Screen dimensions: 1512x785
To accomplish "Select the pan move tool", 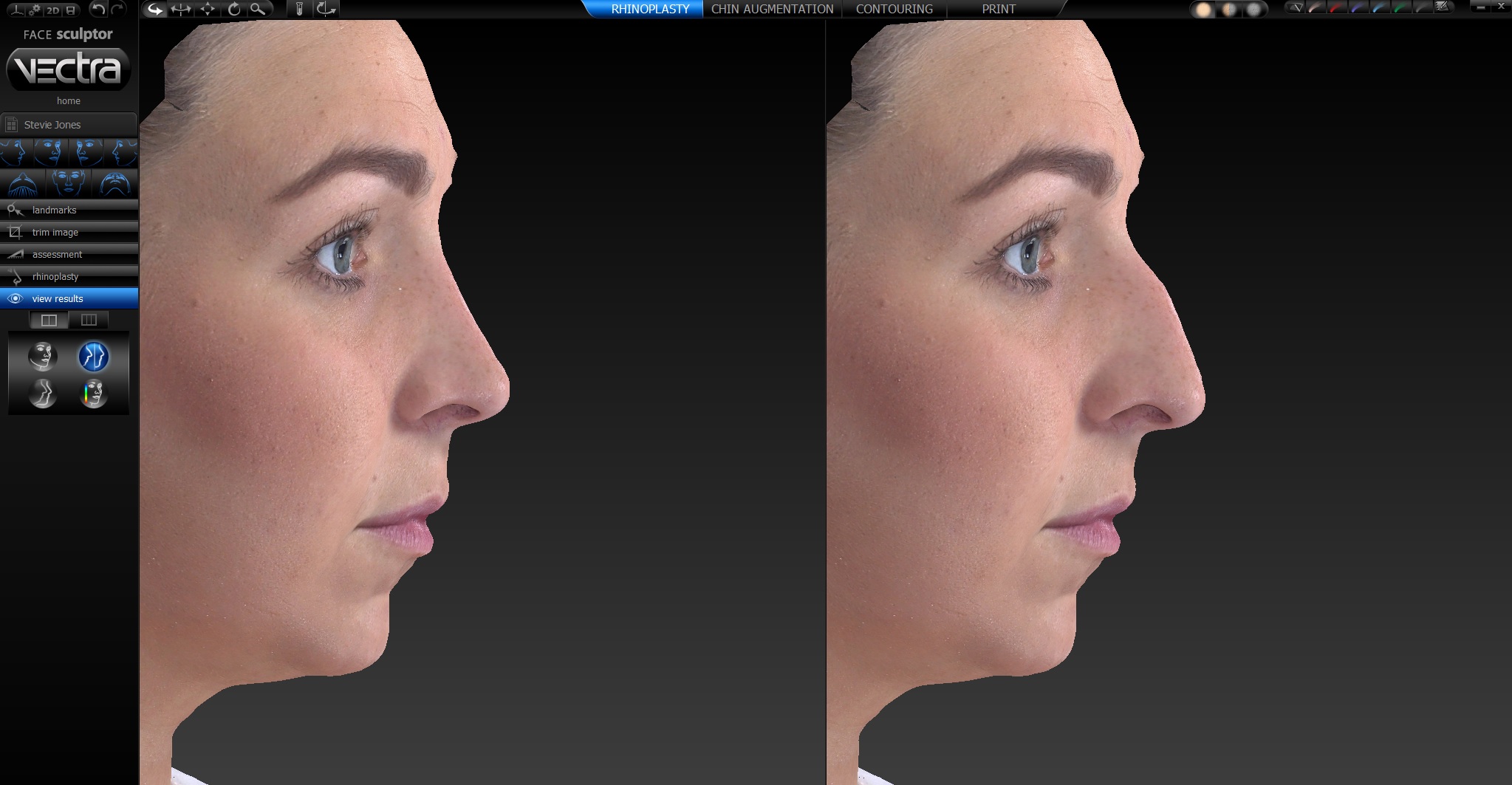I will click(208, 9).
